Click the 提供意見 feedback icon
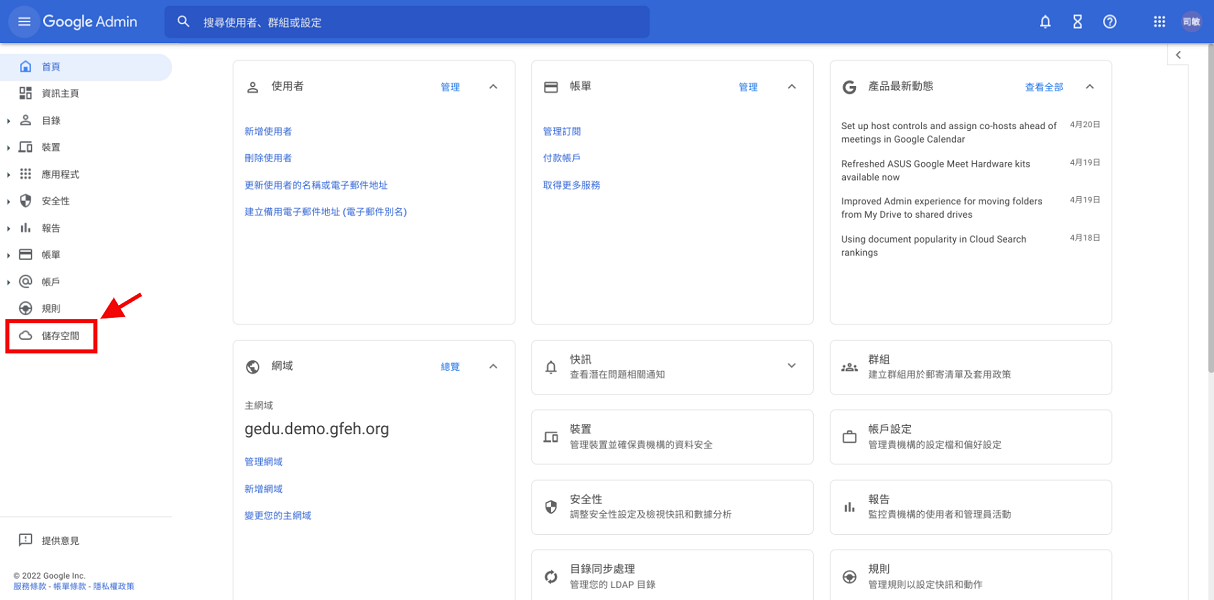 (26, 540)
